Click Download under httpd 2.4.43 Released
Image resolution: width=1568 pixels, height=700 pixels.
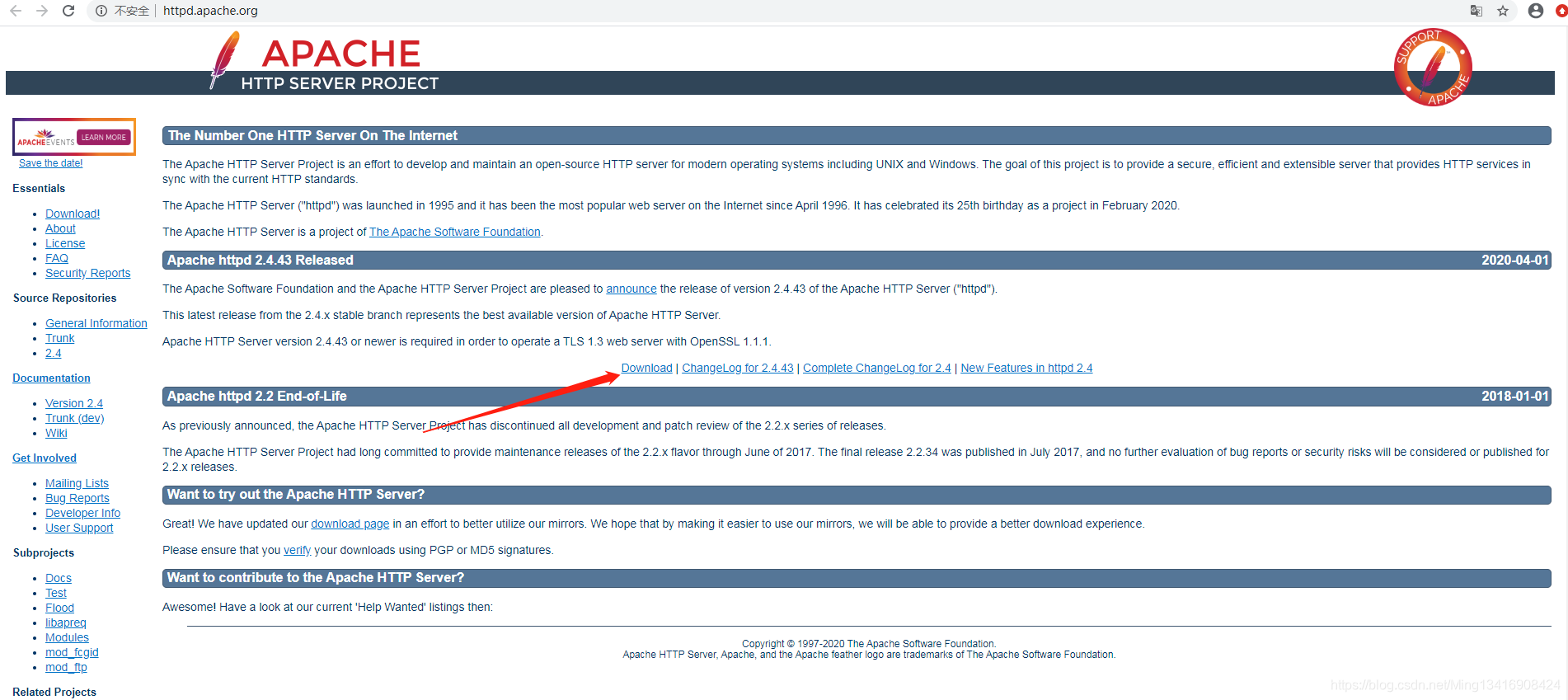point(646,368)
